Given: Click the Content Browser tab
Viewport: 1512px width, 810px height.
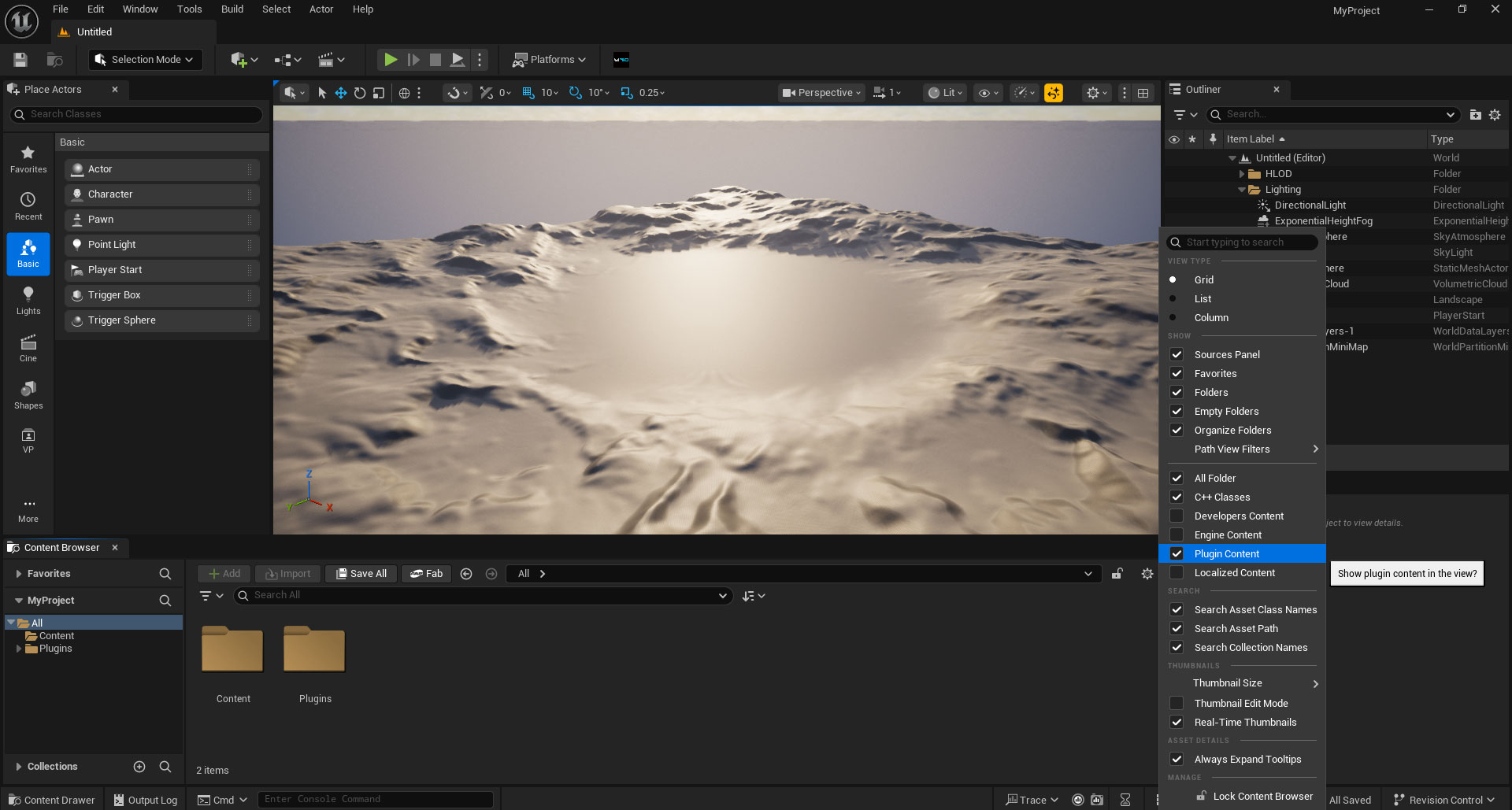Looking at the screenshot, I should [x=61, y=547].
